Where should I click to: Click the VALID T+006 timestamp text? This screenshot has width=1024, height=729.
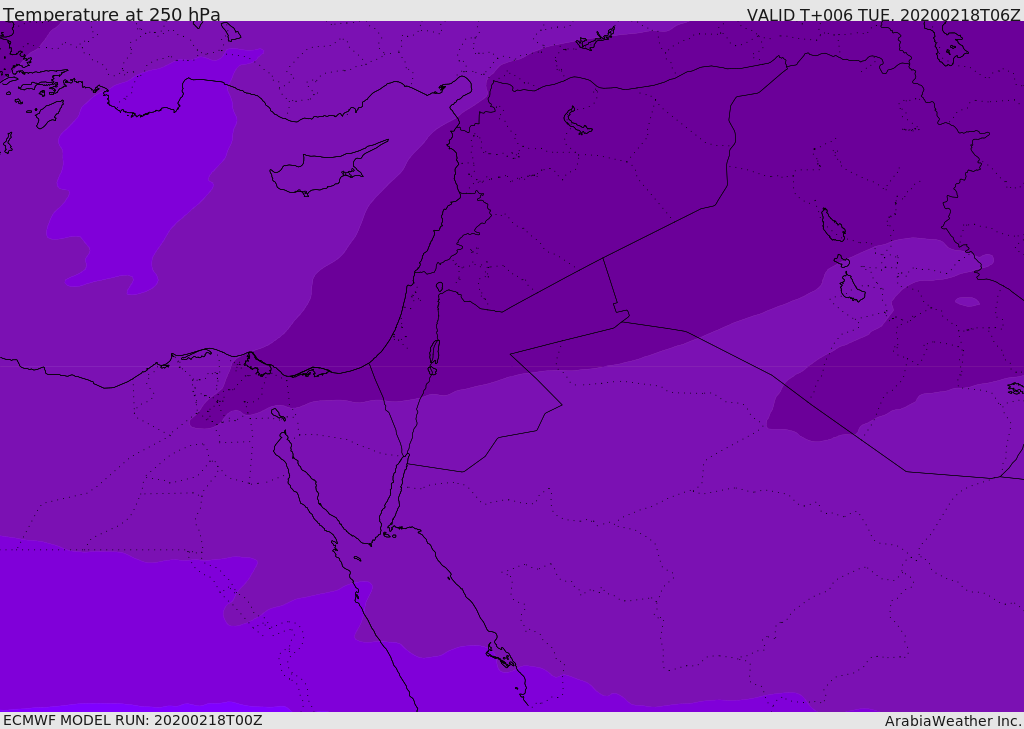pos(883,15)
